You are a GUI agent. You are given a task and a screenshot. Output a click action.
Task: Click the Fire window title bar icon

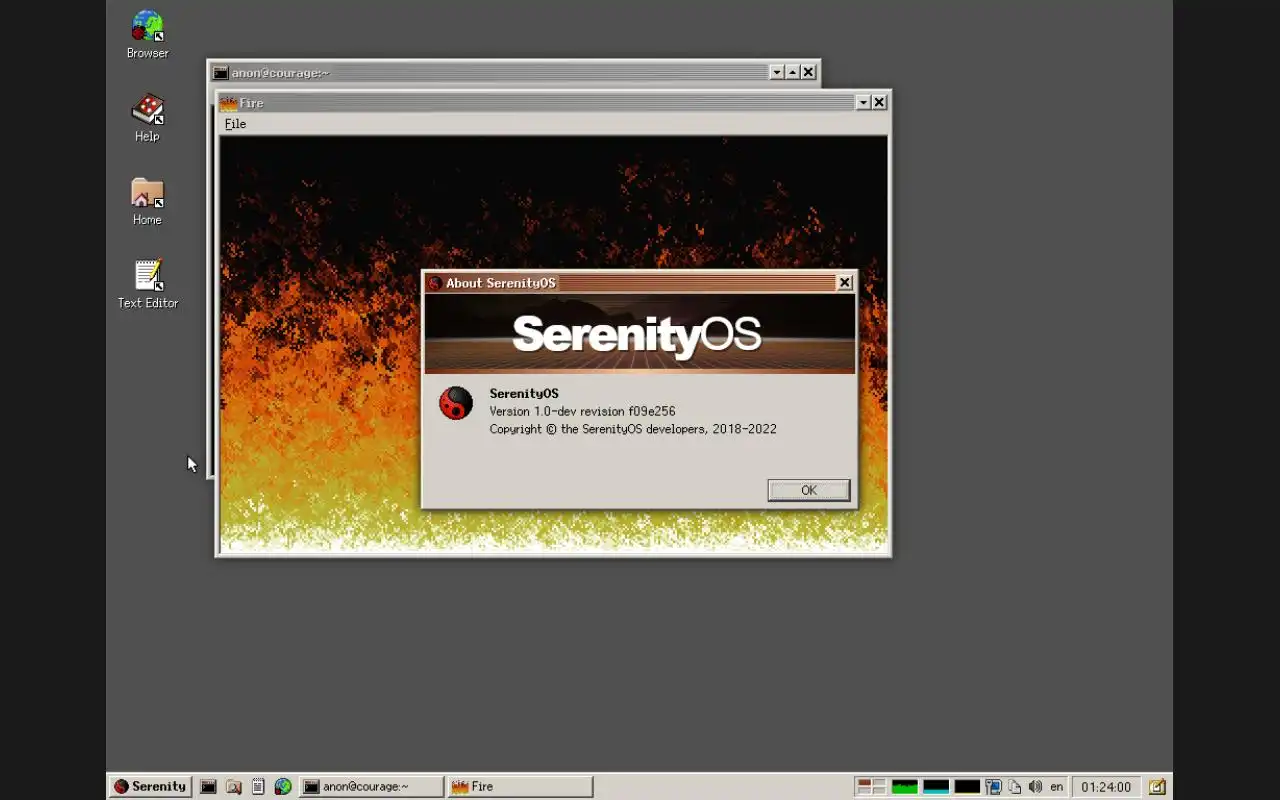point(229,103)
